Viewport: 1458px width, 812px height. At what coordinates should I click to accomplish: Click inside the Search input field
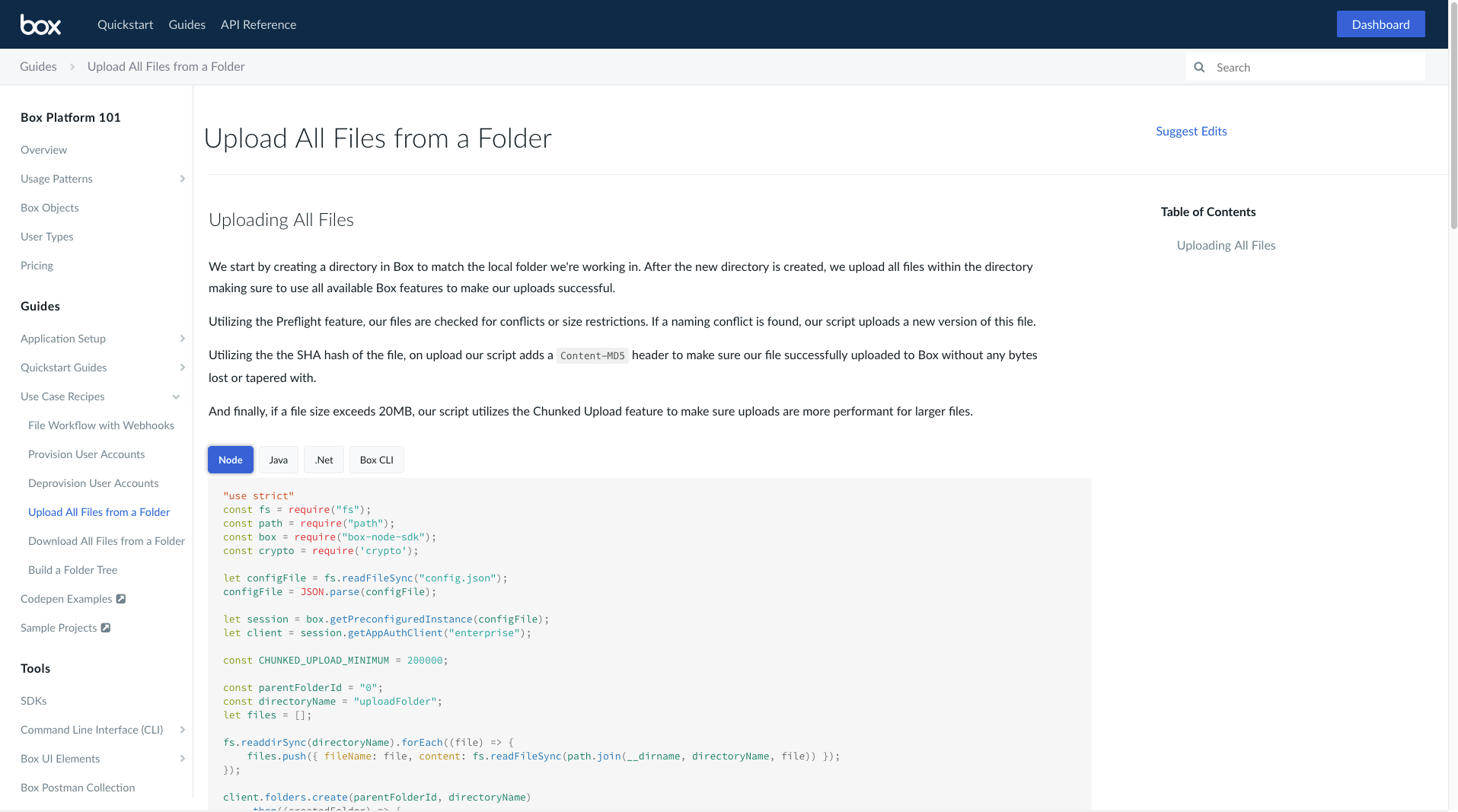(1310, 67)
